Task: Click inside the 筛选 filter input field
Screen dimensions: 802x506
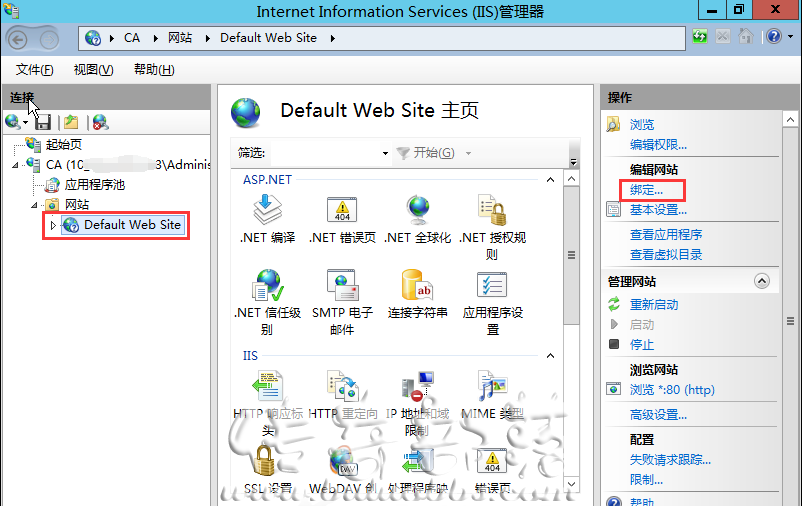Action: pyautogui.click(x=325, y=153)
